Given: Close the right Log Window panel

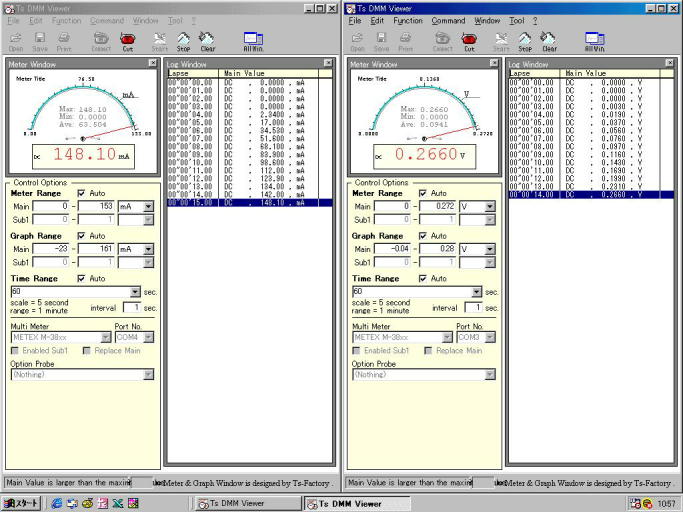Looking at the screenshot, I should pos(669,63).
